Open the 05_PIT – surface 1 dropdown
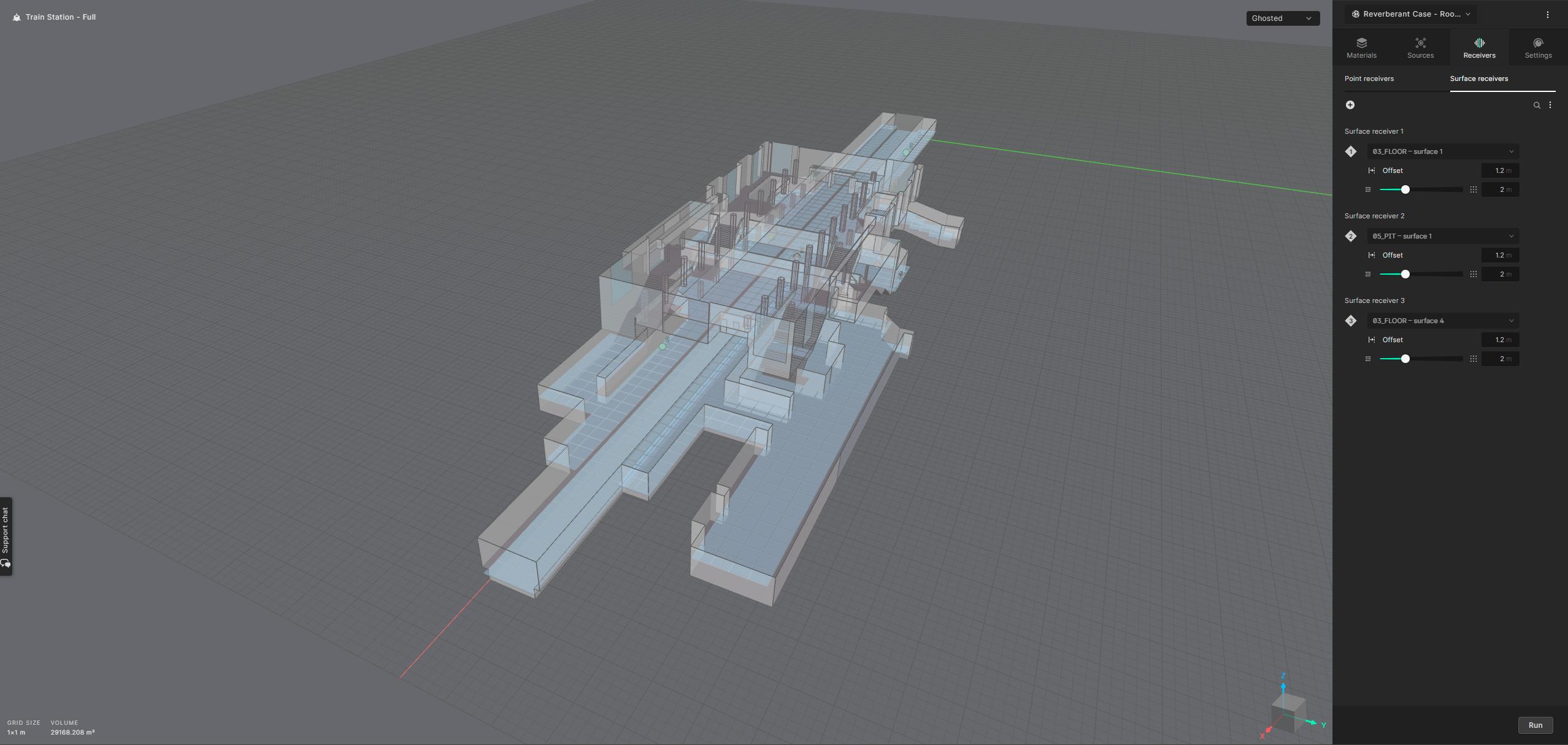The image size is (1568, 745). pyautogui.click(x=1442, y=236)
